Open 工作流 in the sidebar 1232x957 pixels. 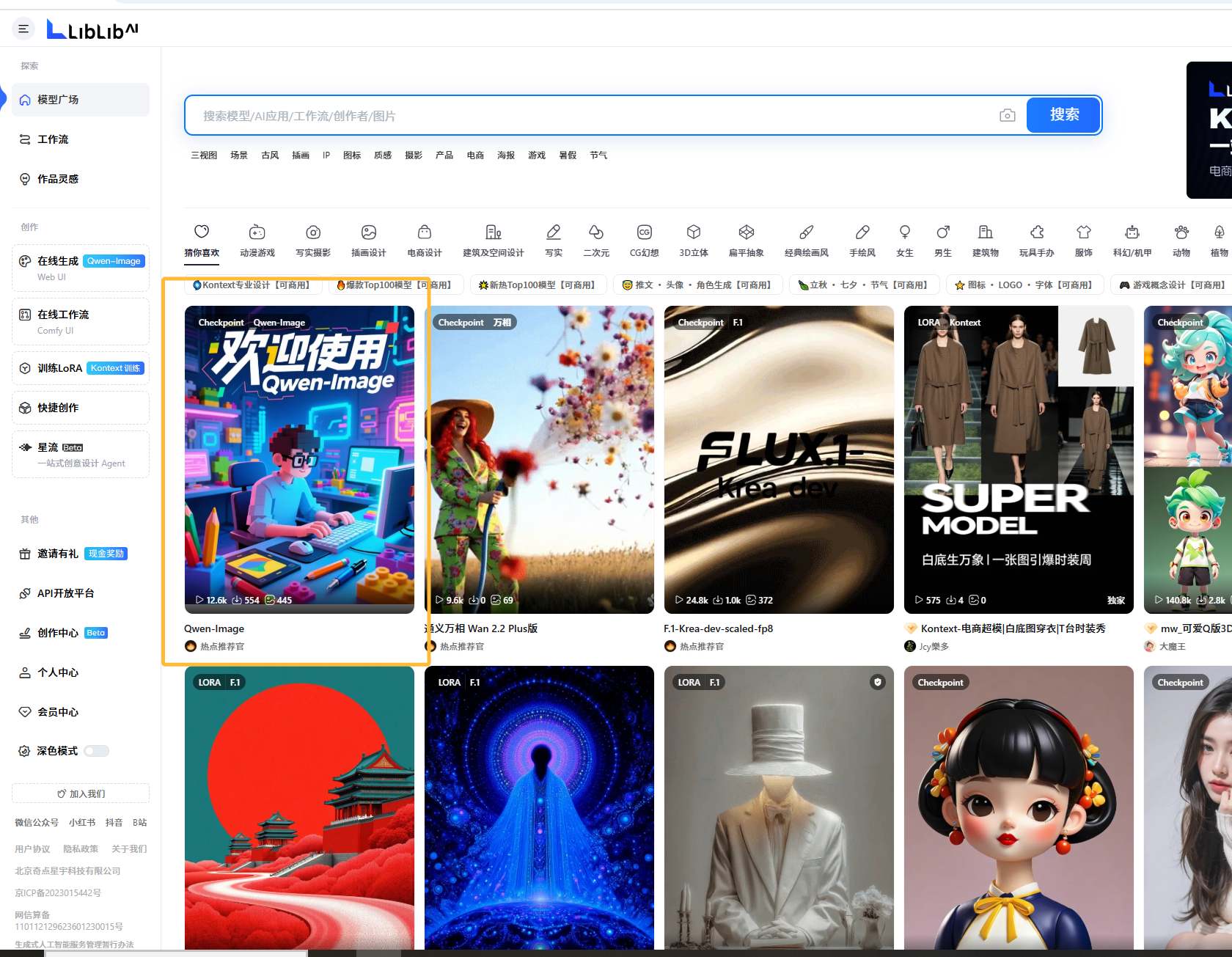(53, 139)
